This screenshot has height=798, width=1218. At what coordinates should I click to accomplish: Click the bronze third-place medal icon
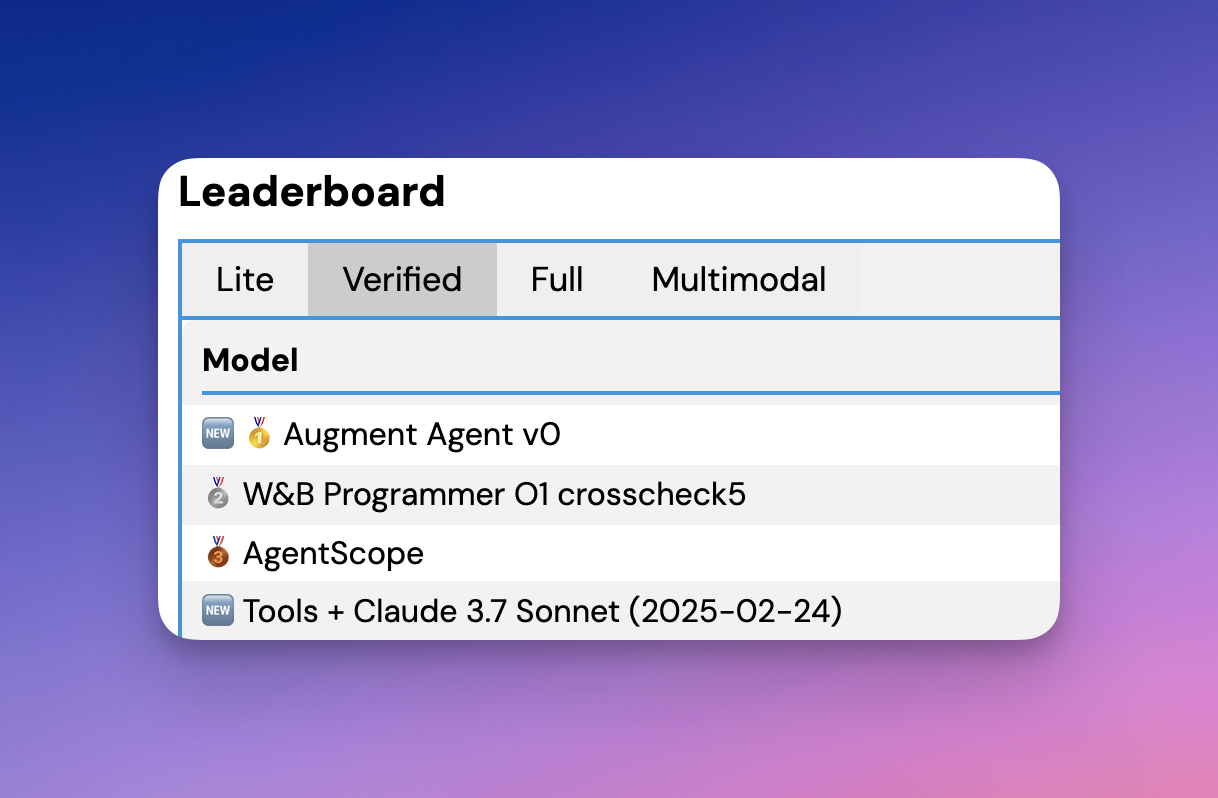tap(218, 553)
